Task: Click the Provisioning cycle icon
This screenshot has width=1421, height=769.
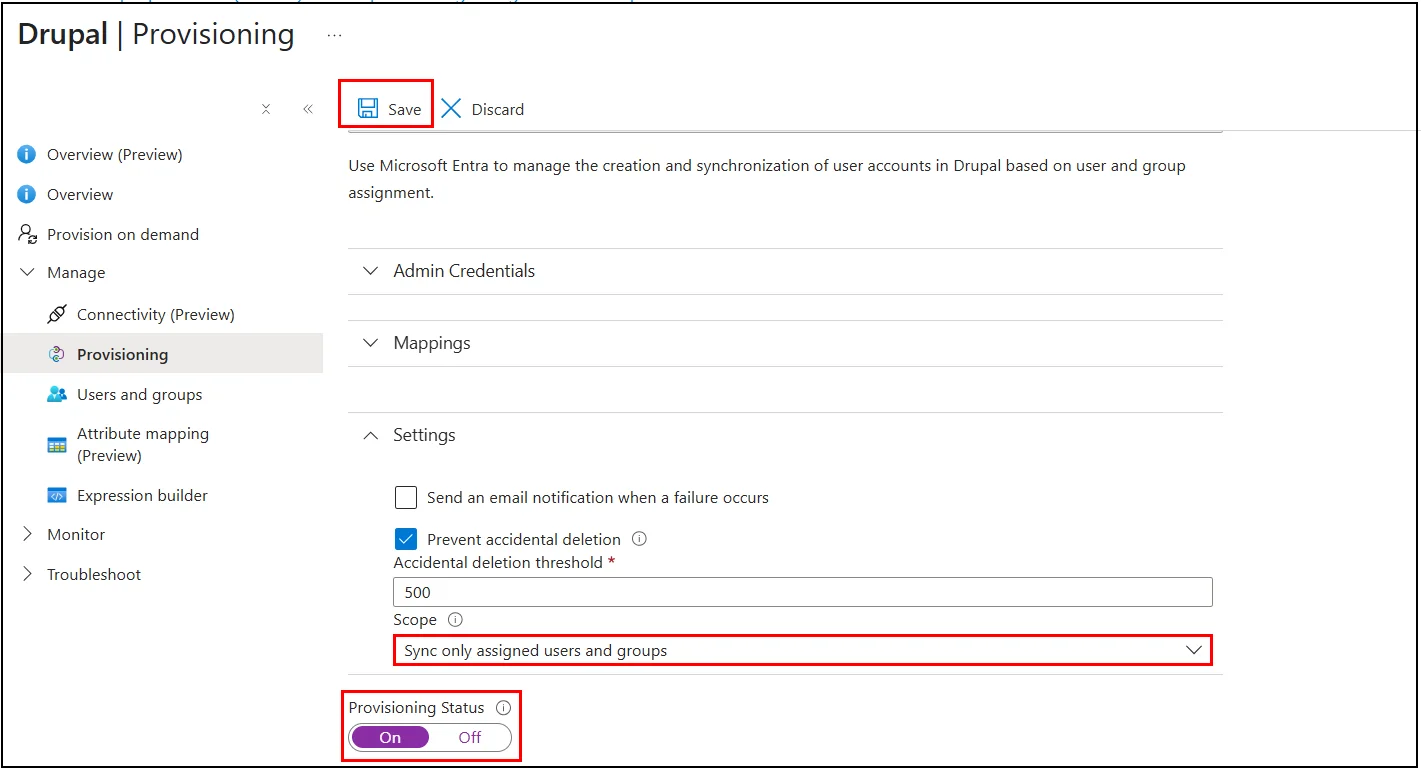Action: [x=57, y=354]
